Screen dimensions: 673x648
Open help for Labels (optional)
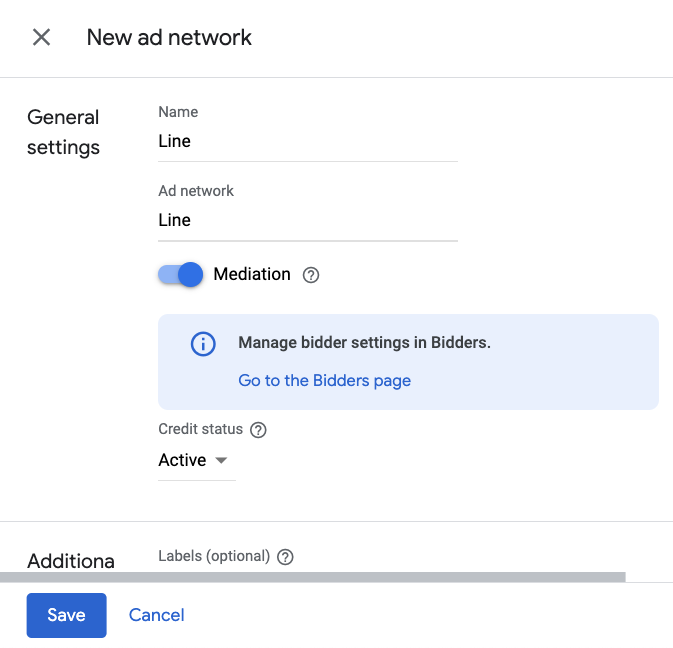pos(285,557)
